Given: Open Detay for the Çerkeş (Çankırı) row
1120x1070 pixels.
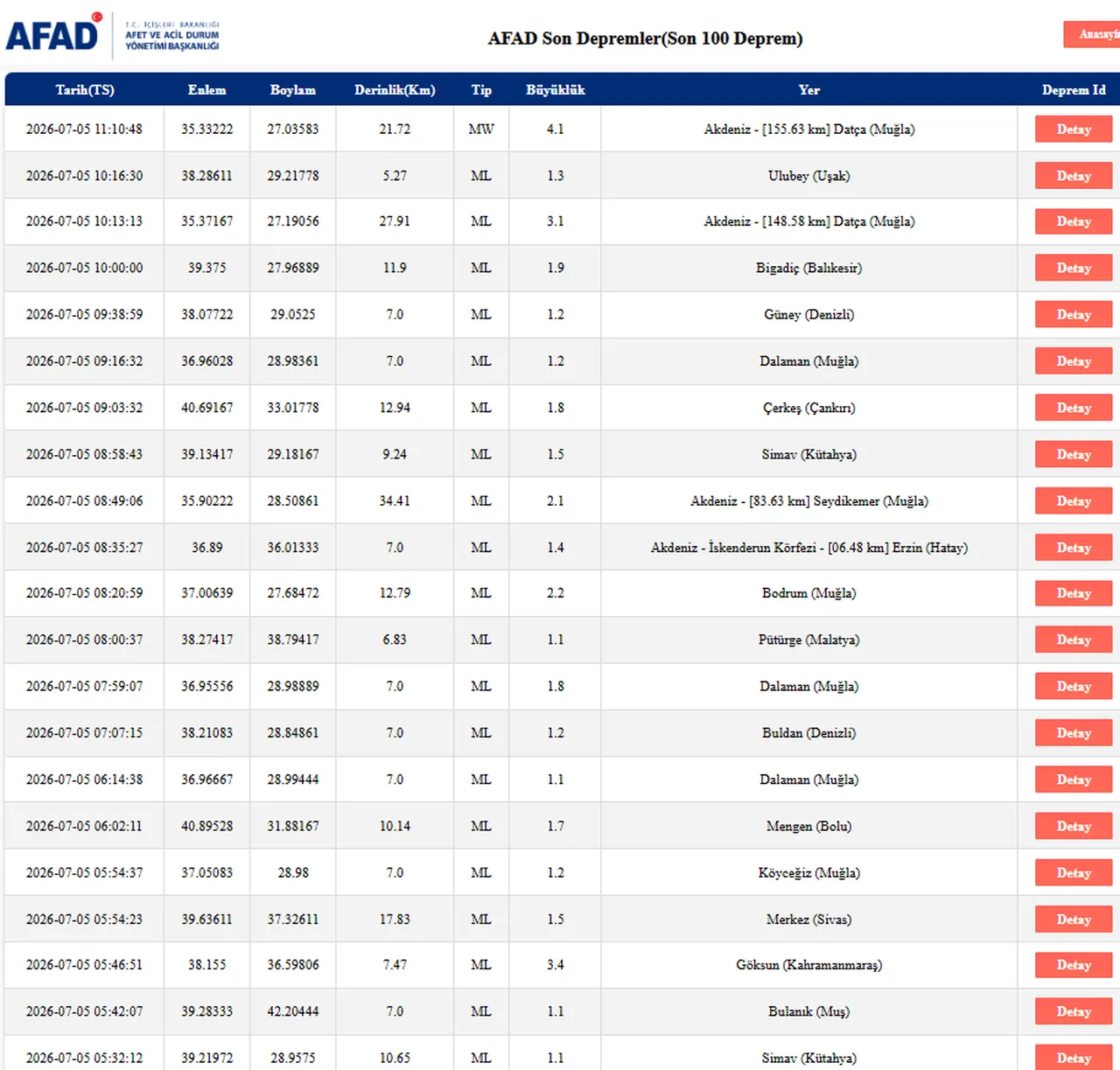Looking at the screenshot, I should pyautogui.click(x=1074, y=408).
